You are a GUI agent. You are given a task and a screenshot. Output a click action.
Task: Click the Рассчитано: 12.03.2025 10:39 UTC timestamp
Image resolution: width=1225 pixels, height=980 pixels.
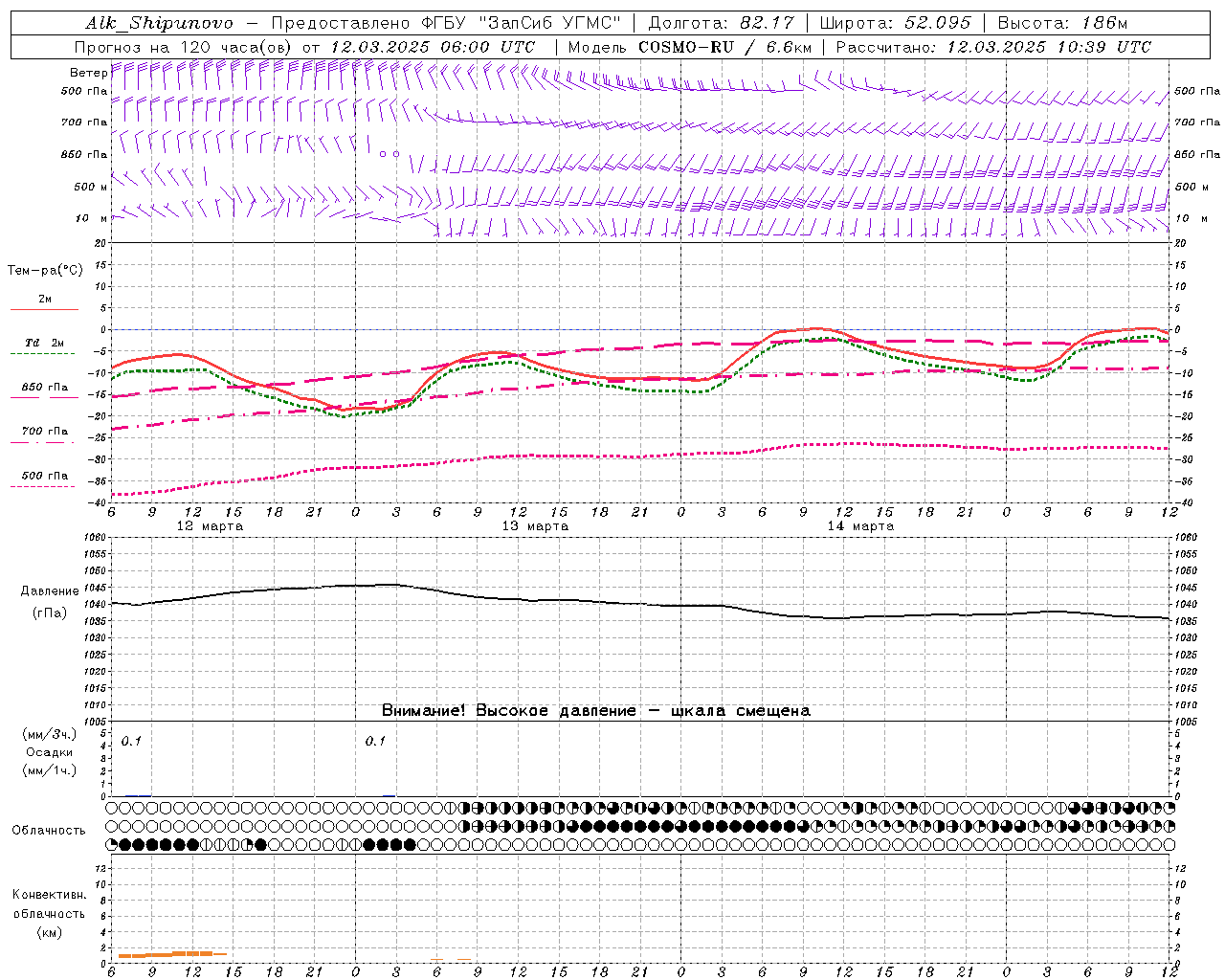tap(993, 47)
